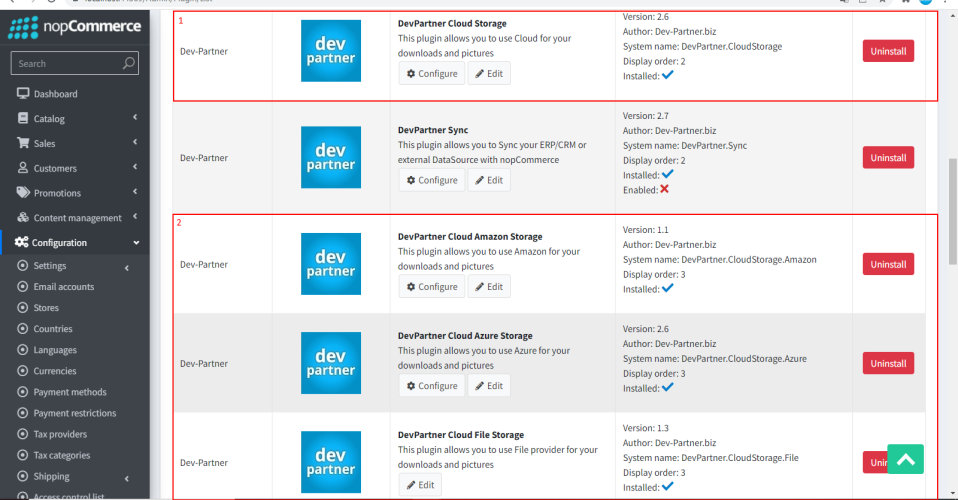Open Payment restrictions page
958x500 pixels.
click(x=75, y=413)
